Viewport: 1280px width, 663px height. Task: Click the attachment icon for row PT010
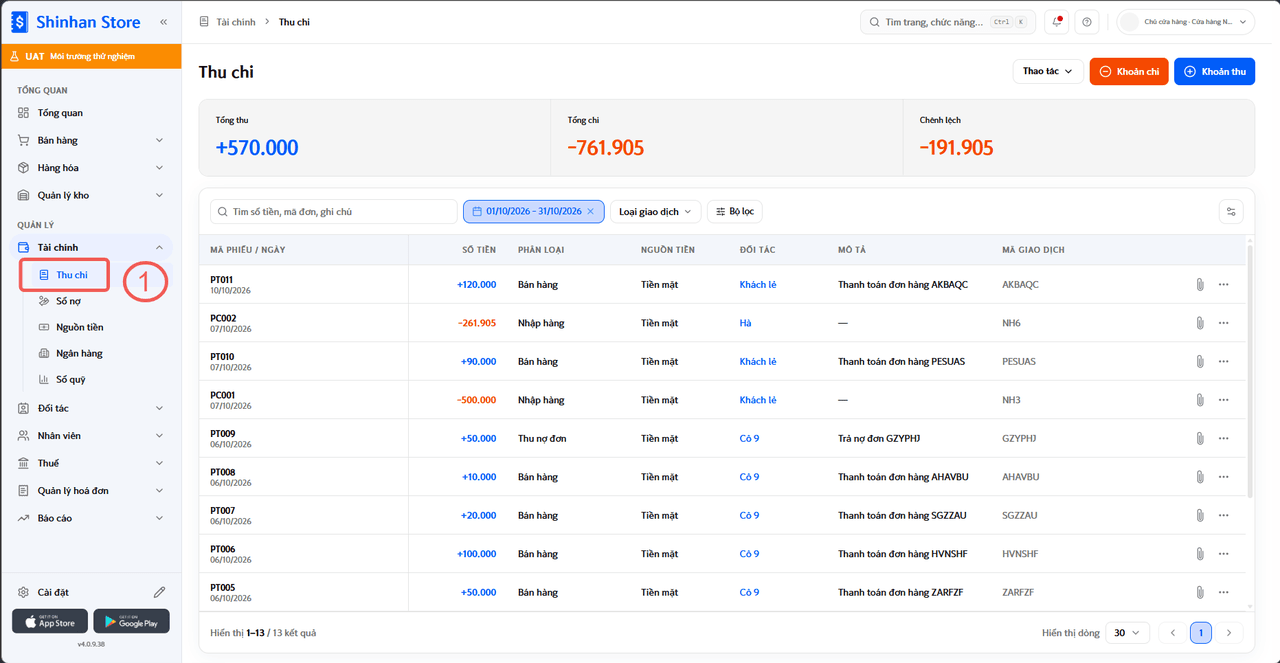(1199, 362)
